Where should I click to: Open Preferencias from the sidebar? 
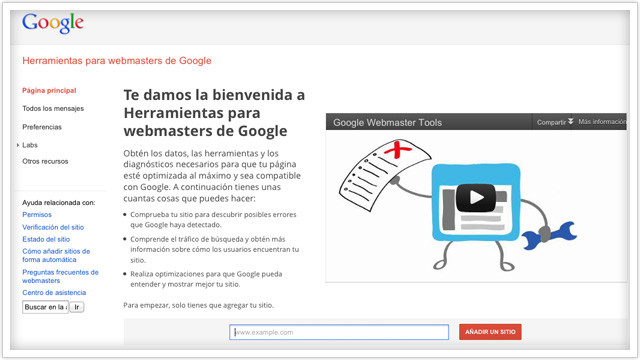42,127
